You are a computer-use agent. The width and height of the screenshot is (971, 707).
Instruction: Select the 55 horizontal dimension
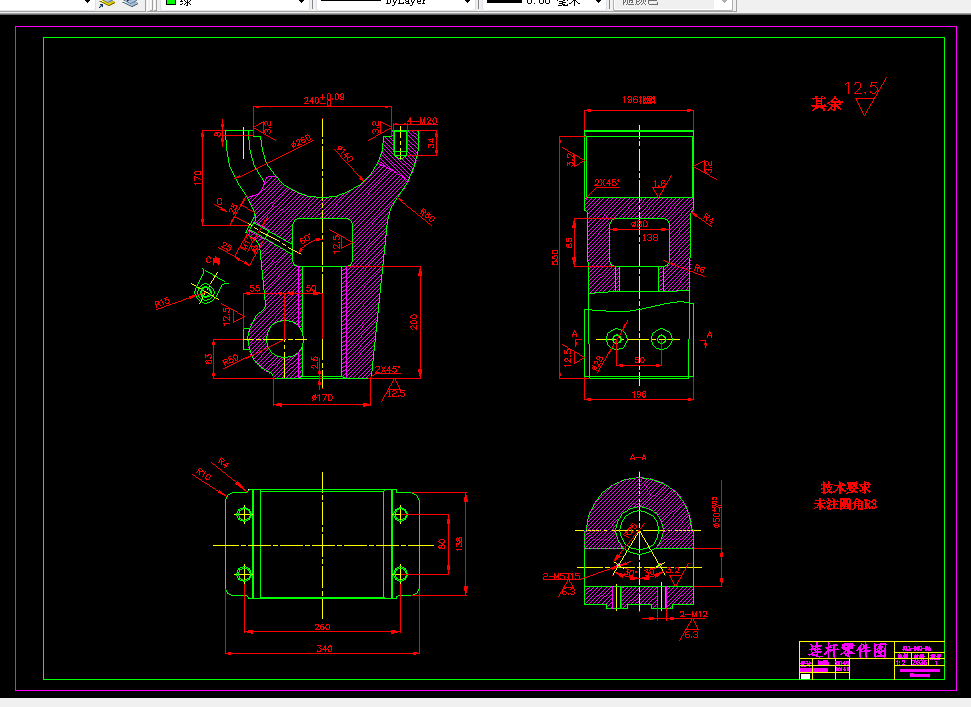(x=255, y=288)
